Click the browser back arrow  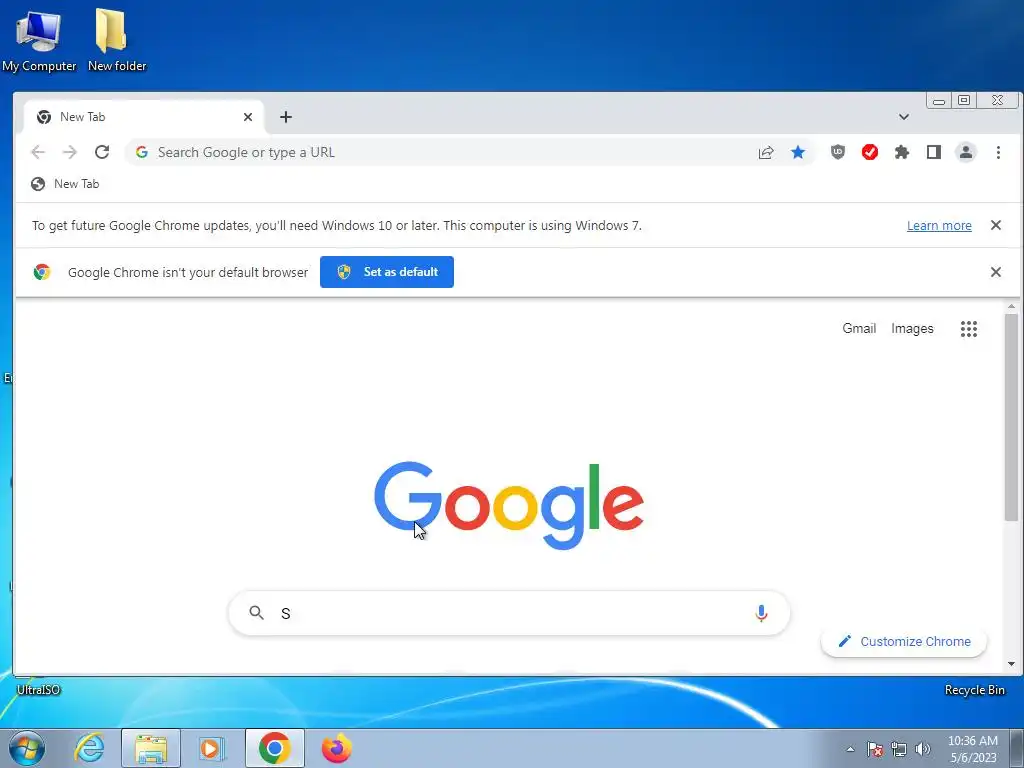tap(38, 152)
